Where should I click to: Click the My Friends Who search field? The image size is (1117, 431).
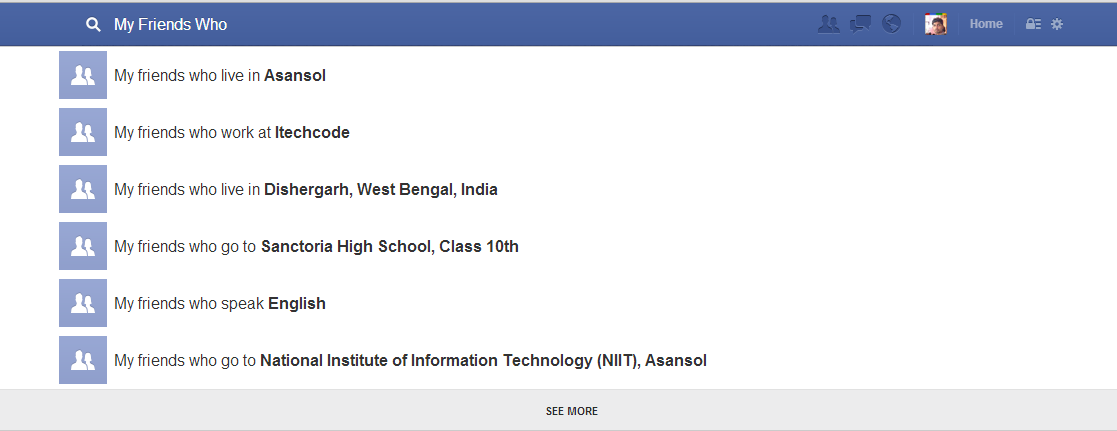pos(456,25)
